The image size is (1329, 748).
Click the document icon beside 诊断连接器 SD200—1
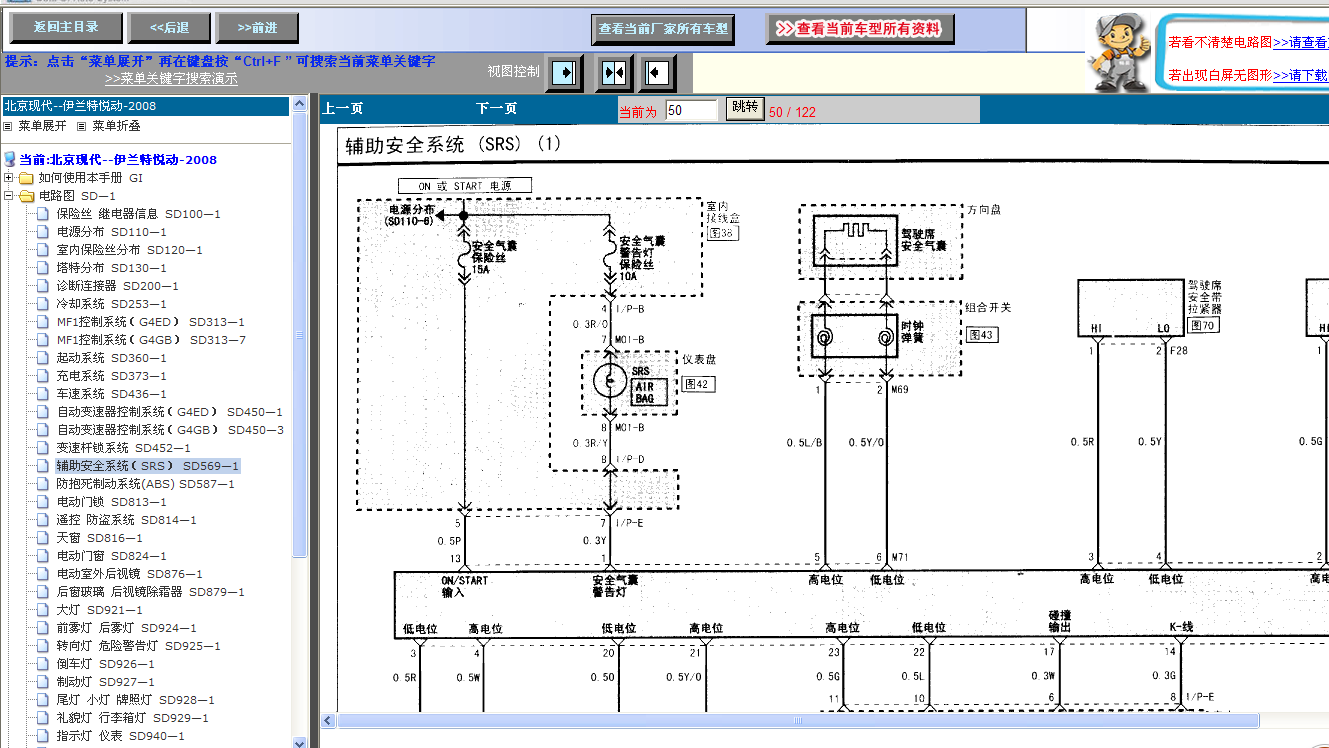click(x=42, y=286)
